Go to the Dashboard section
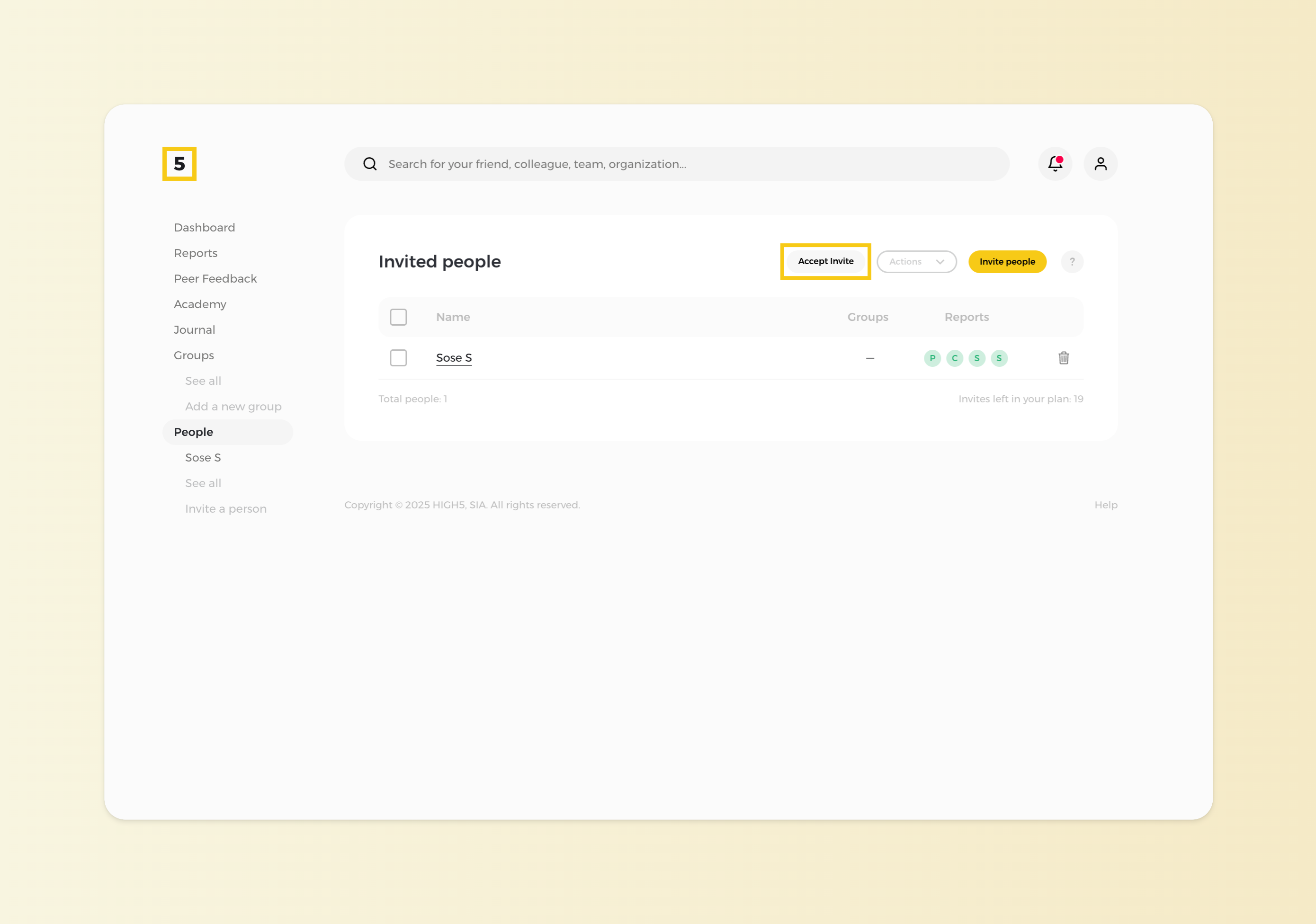The height and width of the screenshot is (924, 1316). pos(204,227)
